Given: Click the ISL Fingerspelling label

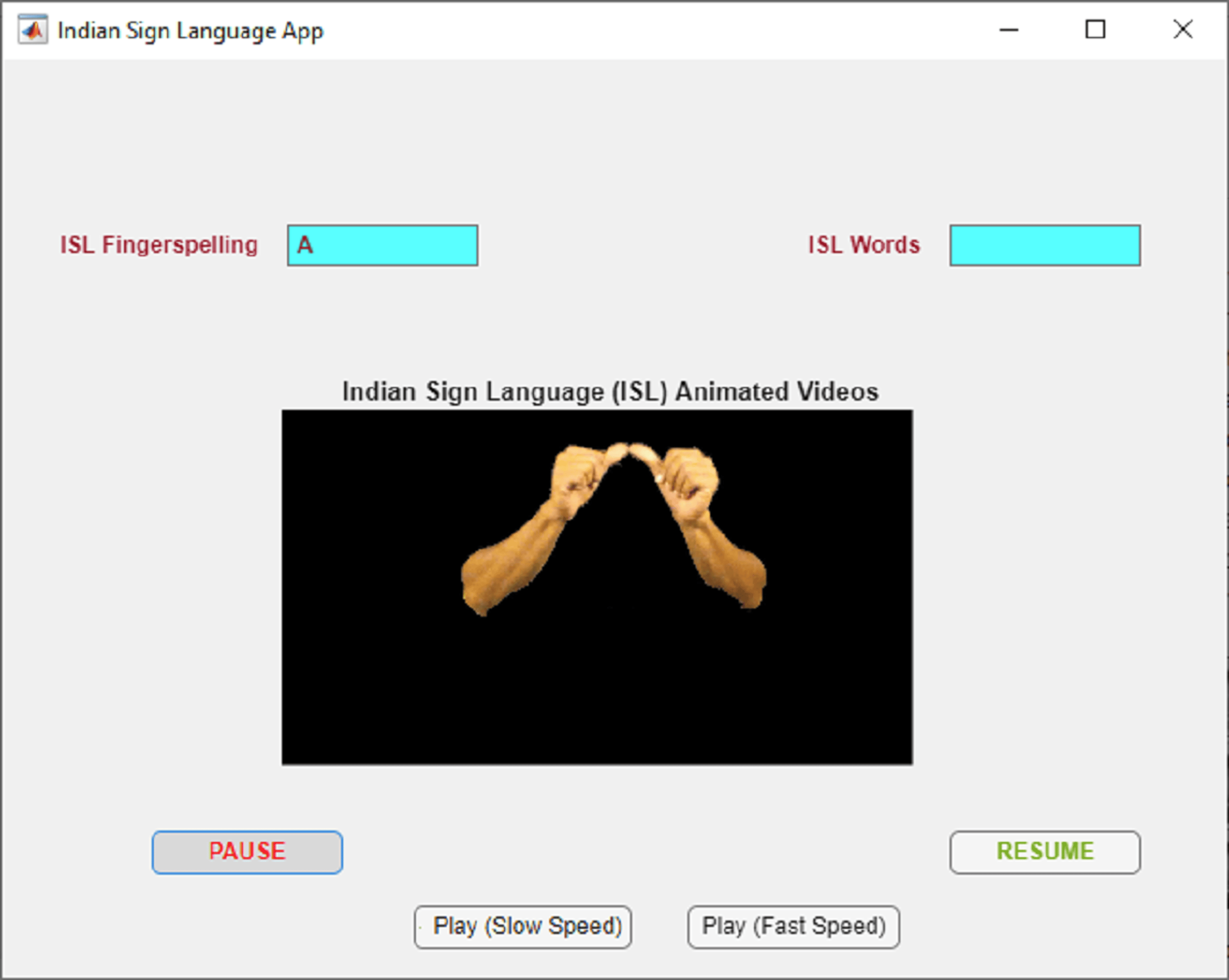Looking at the screenshot, I should click(159, 246).
